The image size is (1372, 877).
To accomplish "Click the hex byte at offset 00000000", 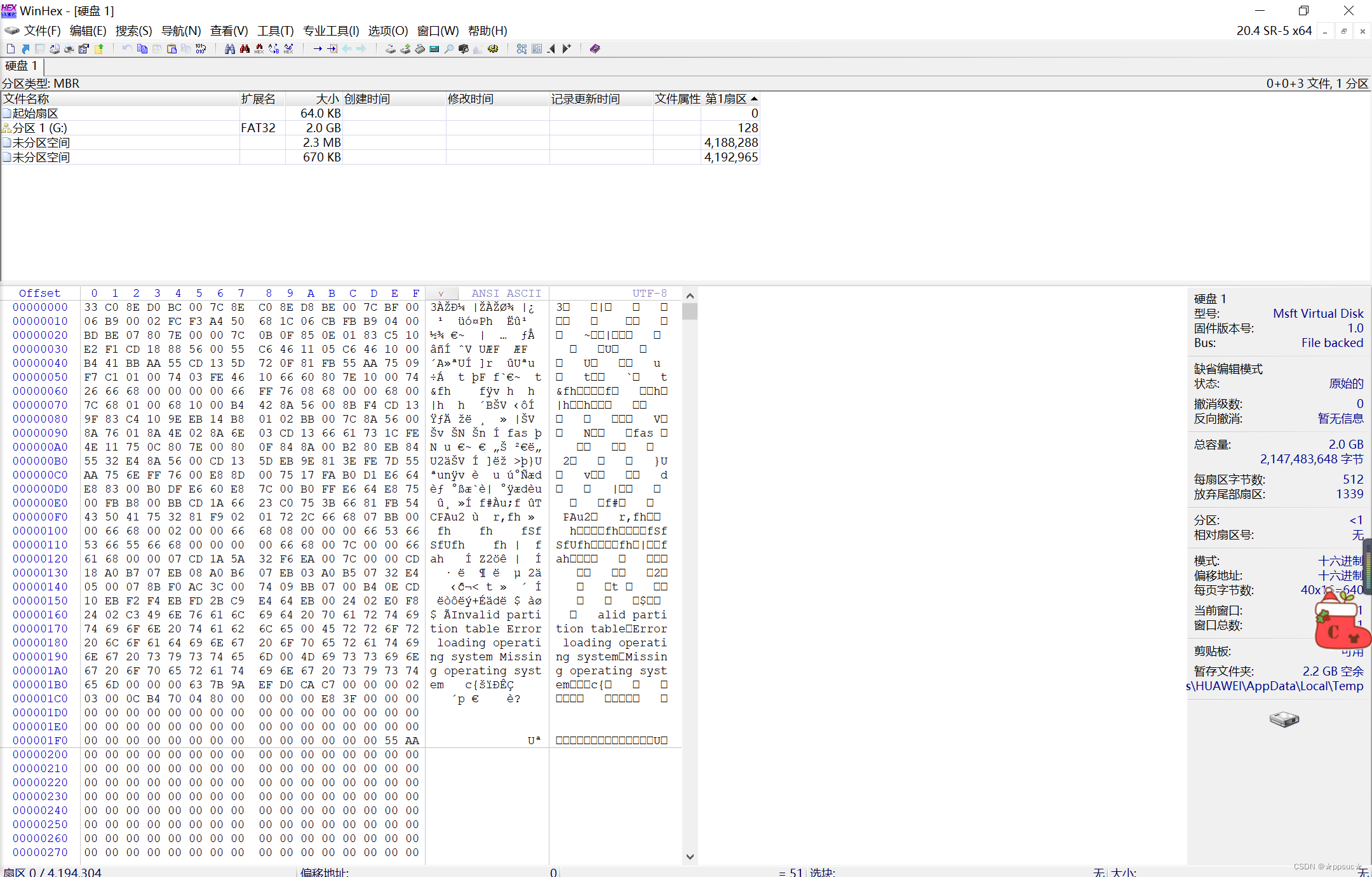I will (x=91, y=307).
